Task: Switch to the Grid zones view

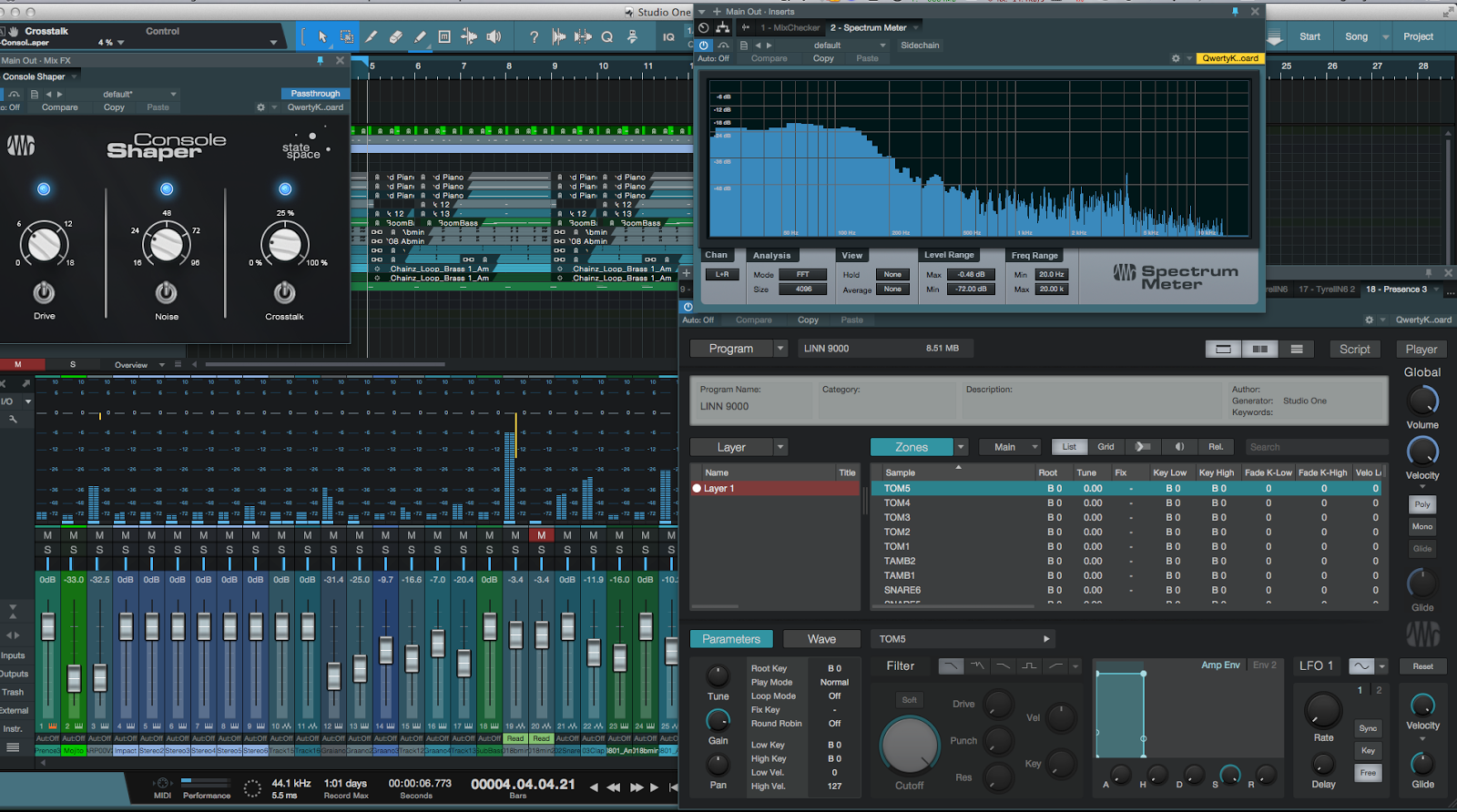Action: coord(1105,447)
